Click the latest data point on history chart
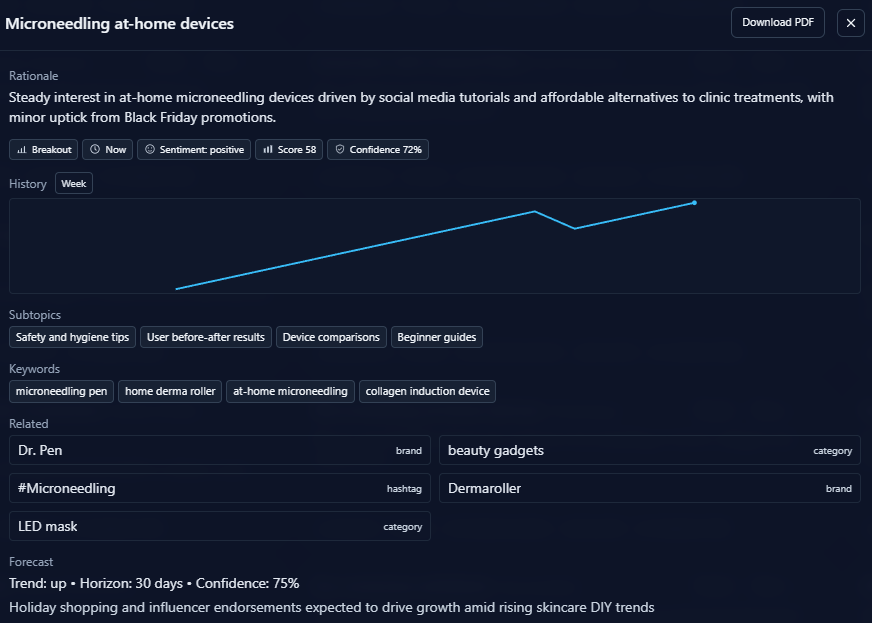 coord(694,203)
